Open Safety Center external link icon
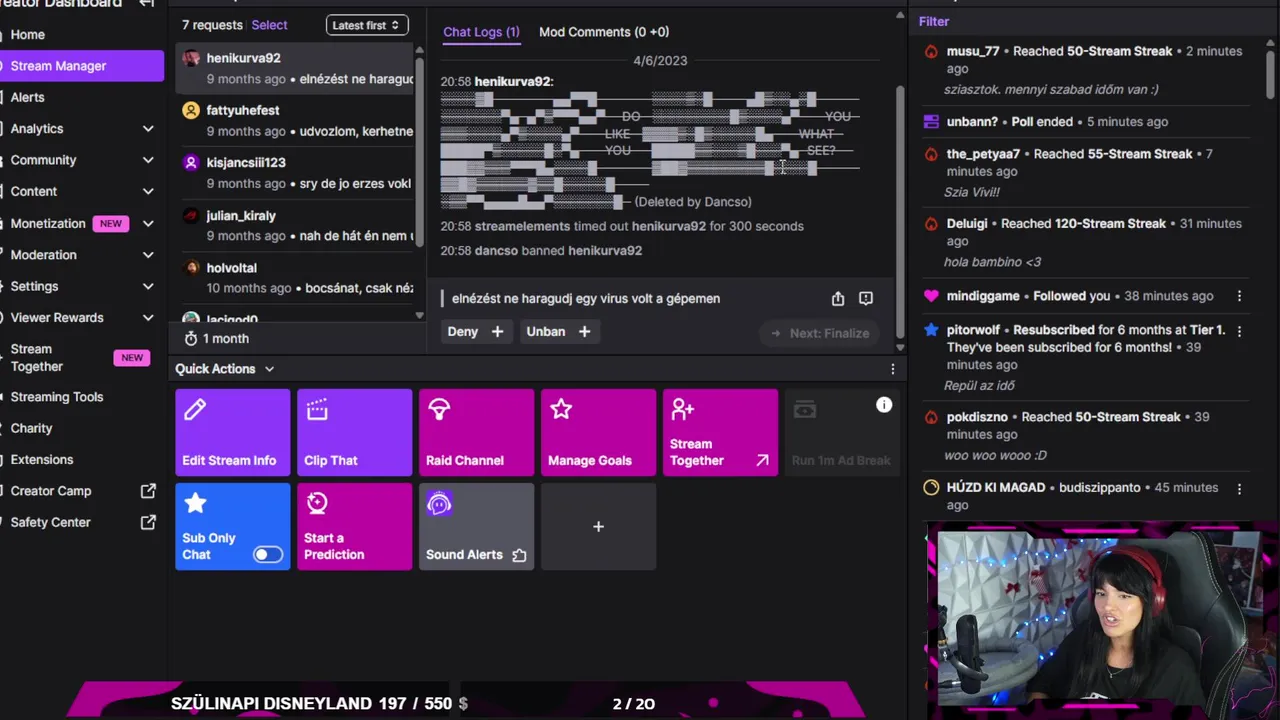1280x720 pixels. [148, 522]
